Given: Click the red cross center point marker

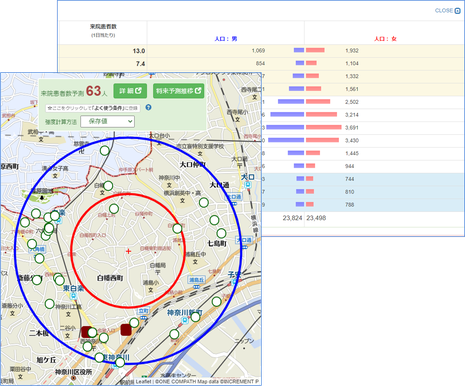Looking at the screenshot, I should click(128, 251).
